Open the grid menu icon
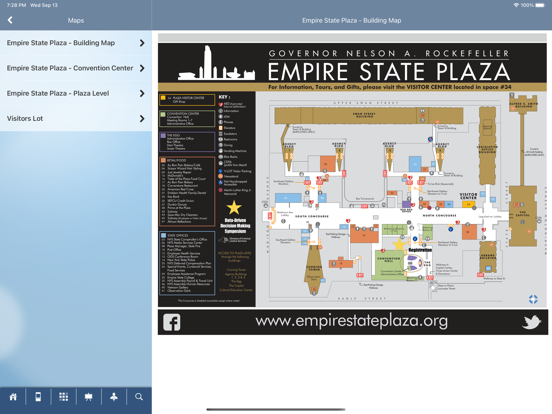The width and height of the screenshot is (552, 414). [x=63, y=397]
